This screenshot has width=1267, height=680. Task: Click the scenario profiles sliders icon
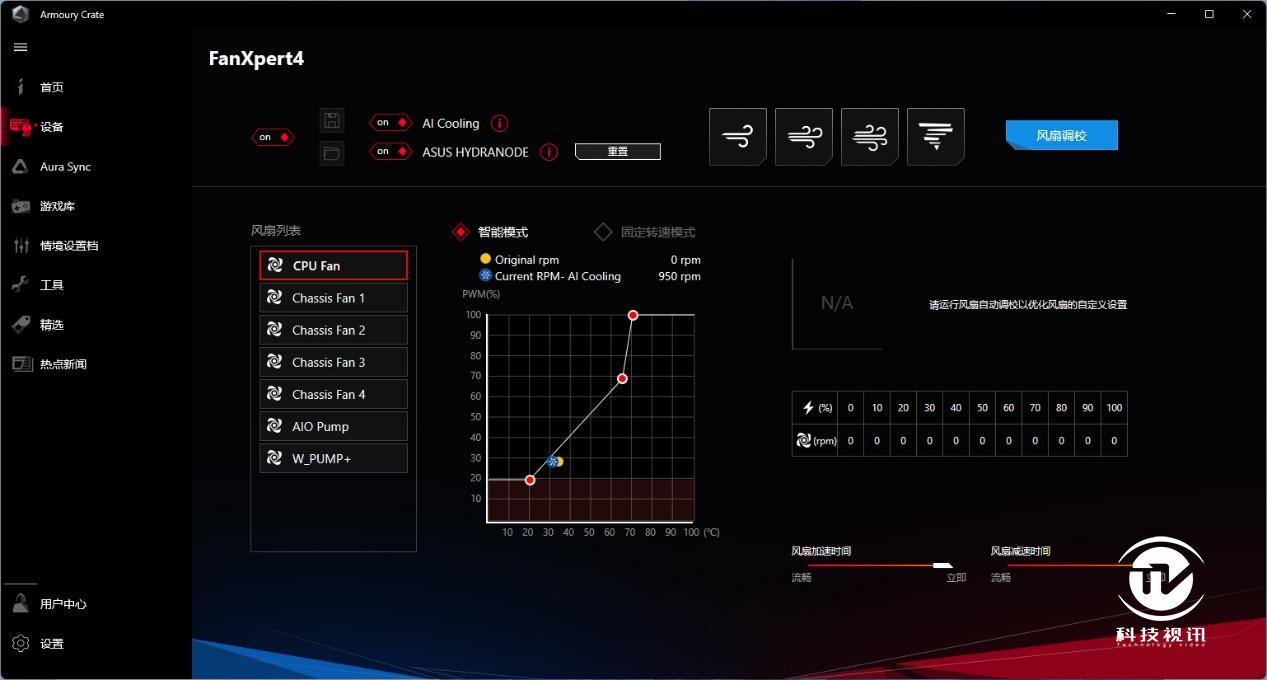pyautogui.click(x=21, y=246)
